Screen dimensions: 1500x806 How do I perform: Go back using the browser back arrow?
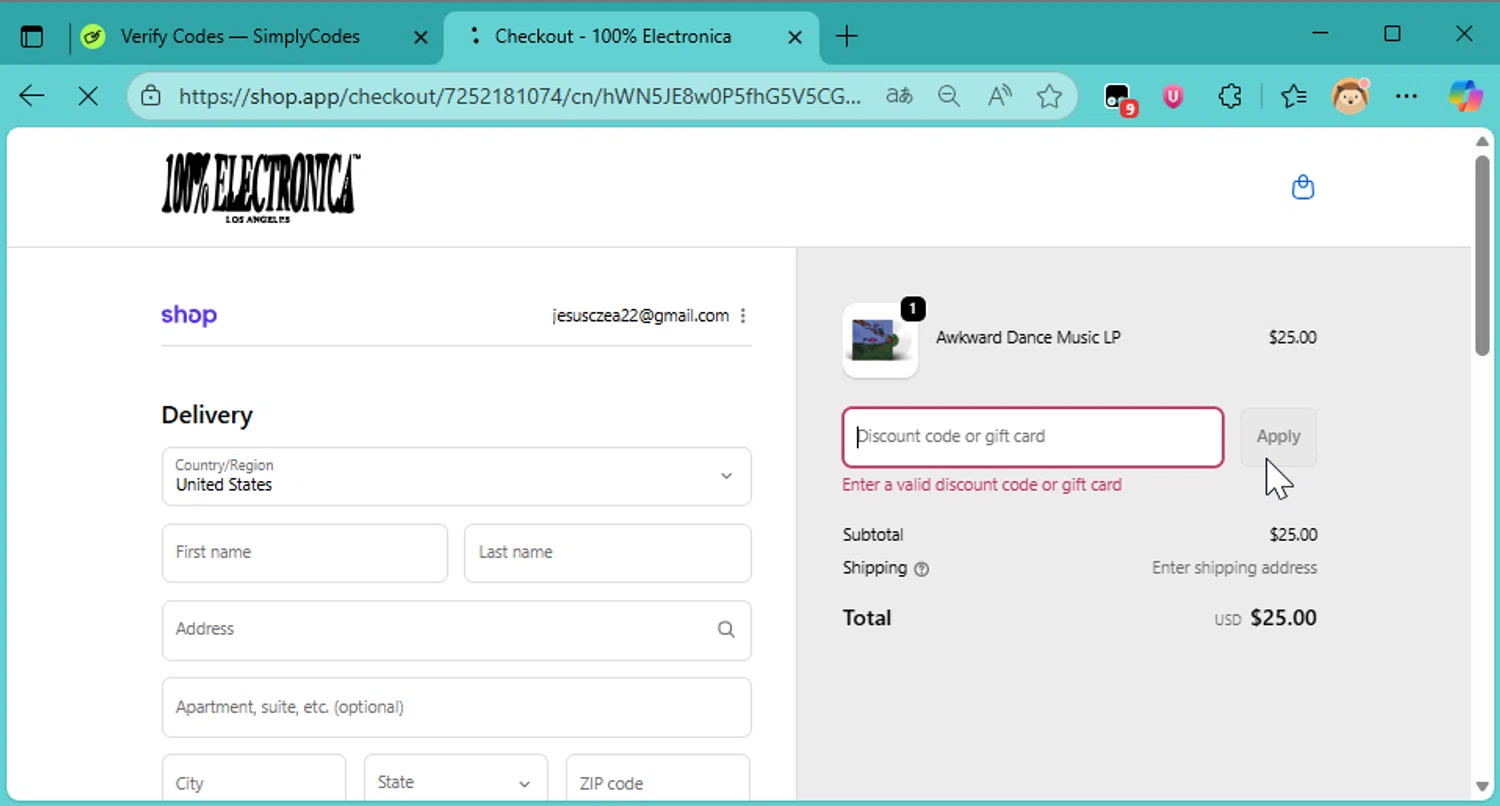point(32,96)
